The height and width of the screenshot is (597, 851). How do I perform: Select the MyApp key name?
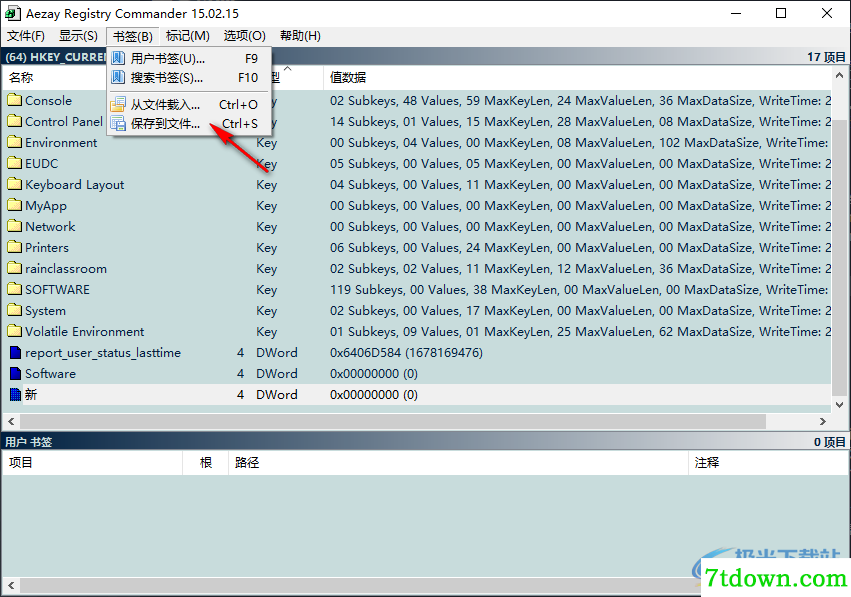(x=46, y=206)
